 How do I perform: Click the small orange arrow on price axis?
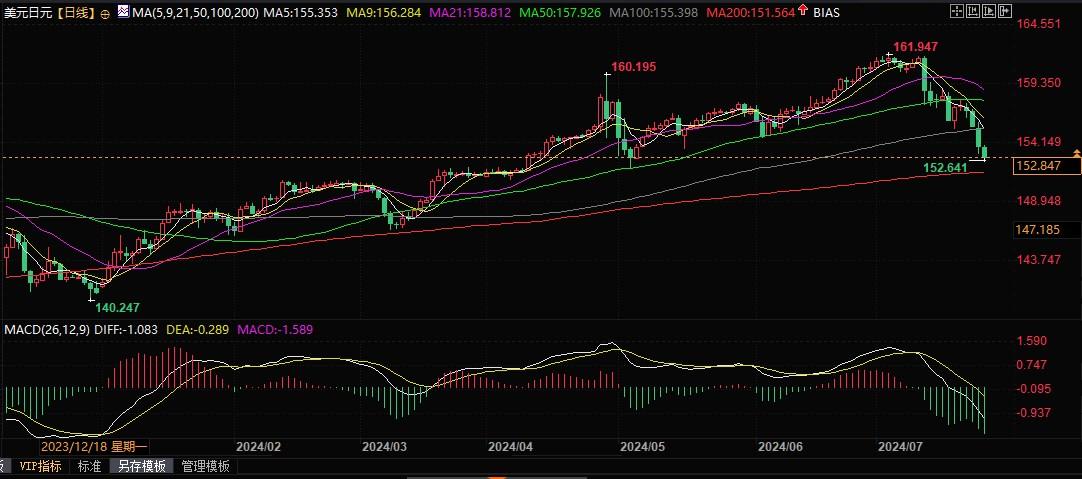1076,151
